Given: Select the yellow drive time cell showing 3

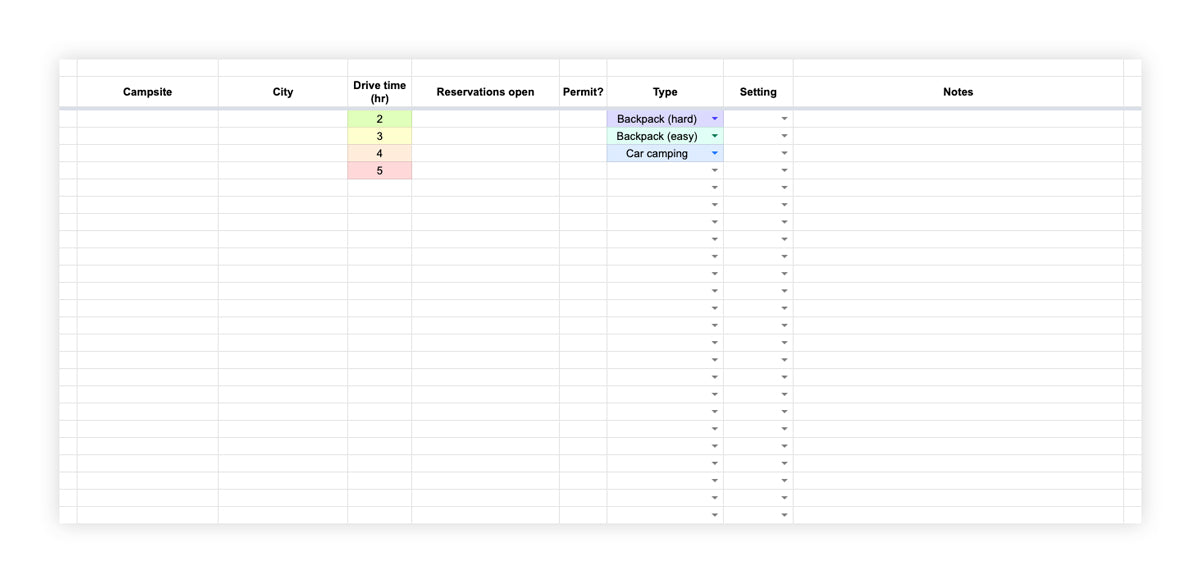Looking at the screenshot, I should click(x=379, y=136).
